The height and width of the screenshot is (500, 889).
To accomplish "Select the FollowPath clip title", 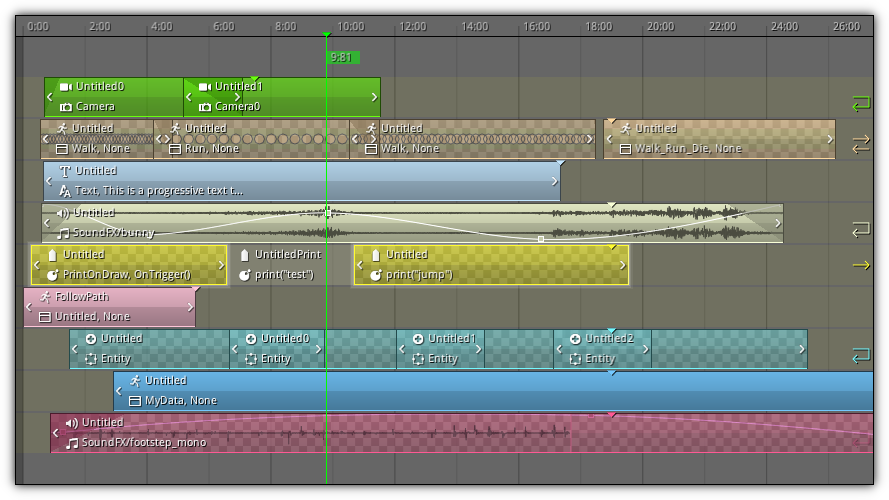I will coord(82,296).
